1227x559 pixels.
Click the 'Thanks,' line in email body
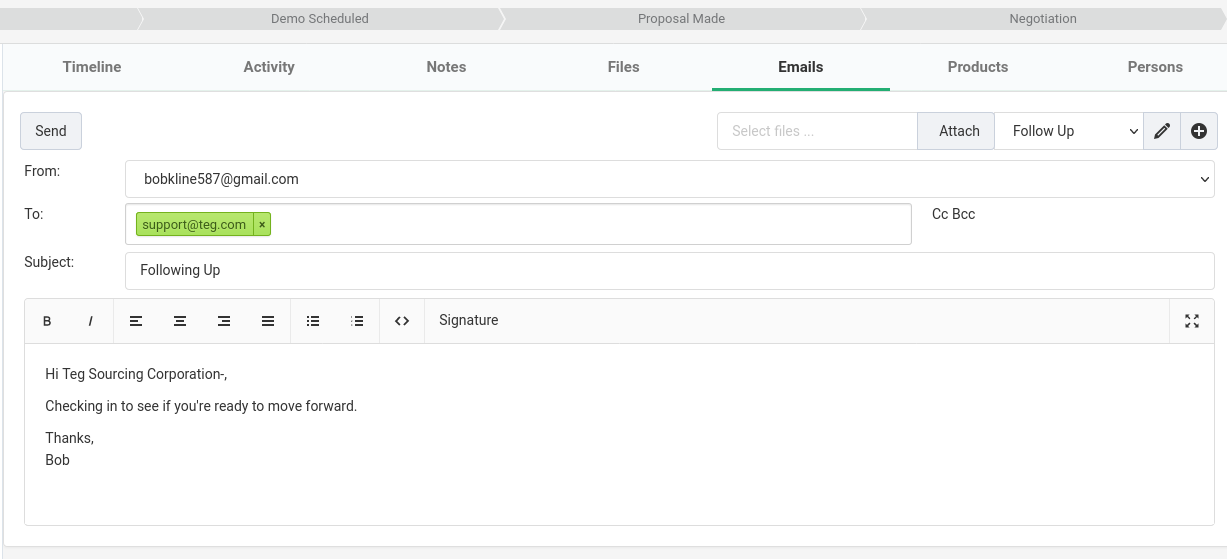pos(70,438)
